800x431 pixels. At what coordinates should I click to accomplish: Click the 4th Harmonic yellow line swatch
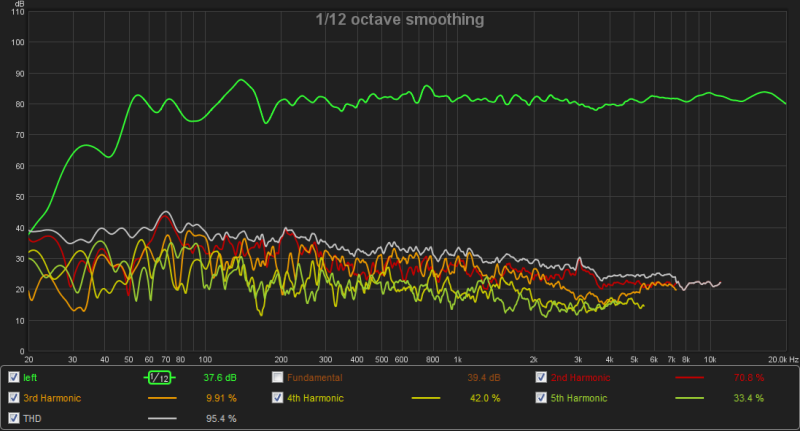point(426,398)
